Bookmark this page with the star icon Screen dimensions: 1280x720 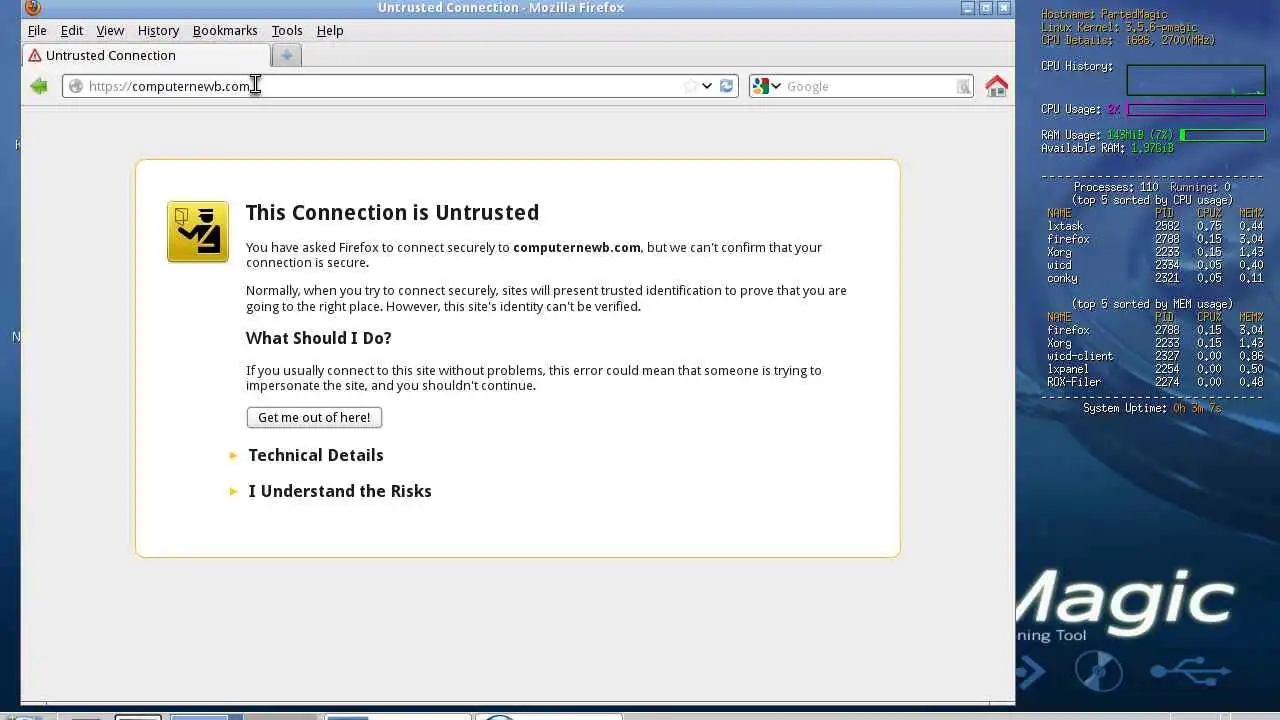point(690,86)
